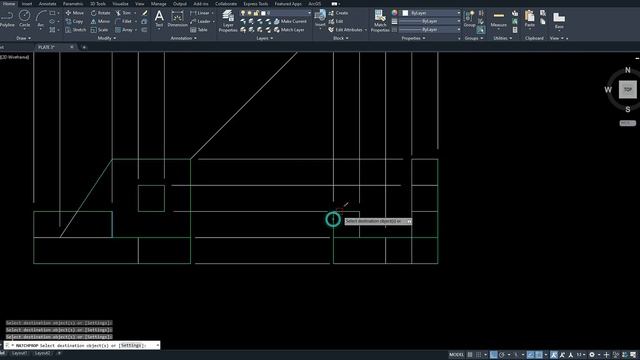Open the Insert ribbon tab

pos(27,4)
